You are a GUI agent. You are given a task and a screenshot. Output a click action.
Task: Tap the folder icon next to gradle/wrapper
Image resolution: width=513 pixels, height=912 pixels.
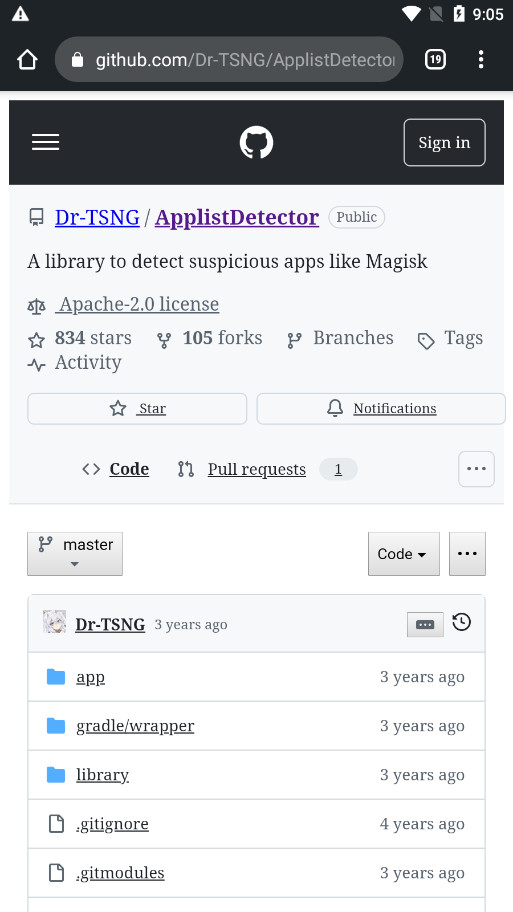(56, 726)
